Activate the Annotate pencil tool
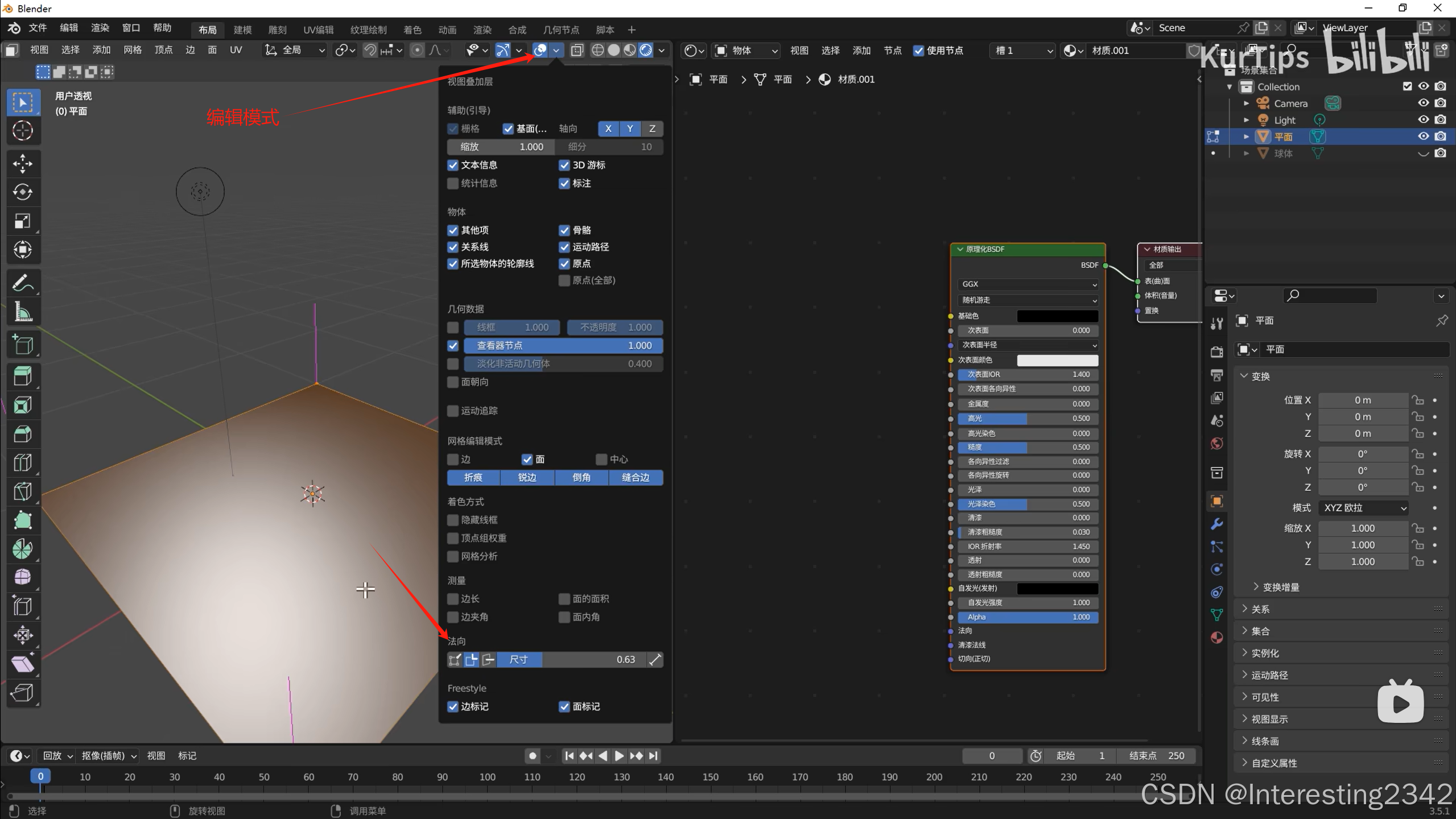 point(23,283)
